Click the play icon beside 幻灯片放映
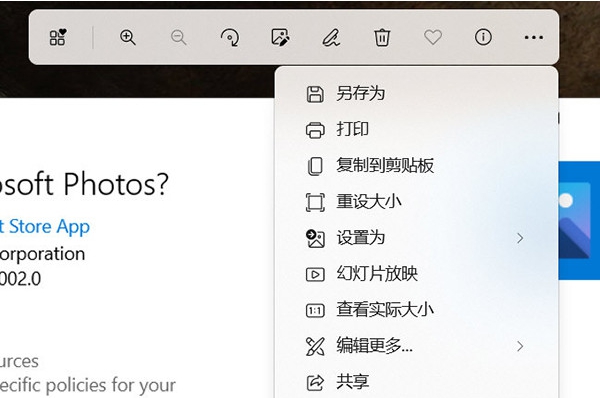This screenshot has height=398, width=600. (315, 274)
